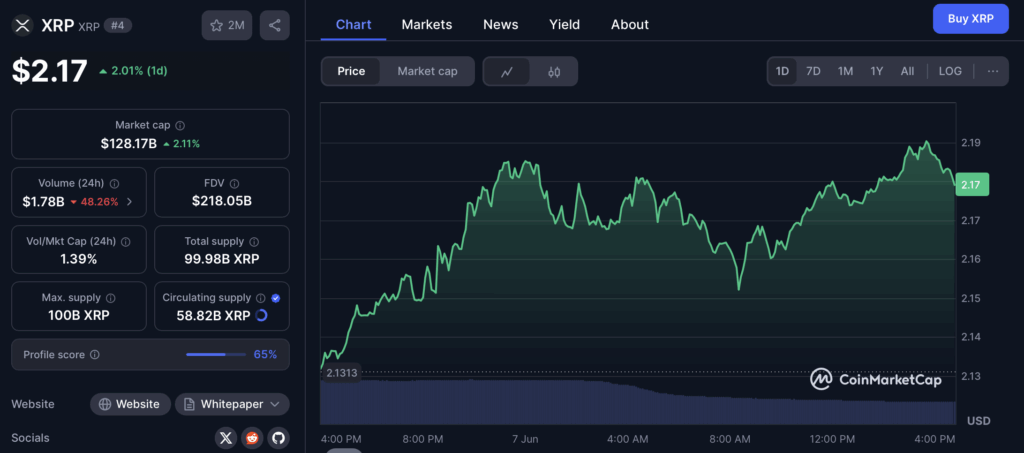Open the About tab
Viewport: 1024px width, 453px height.
pyautogui.click(x=630, y=25)
